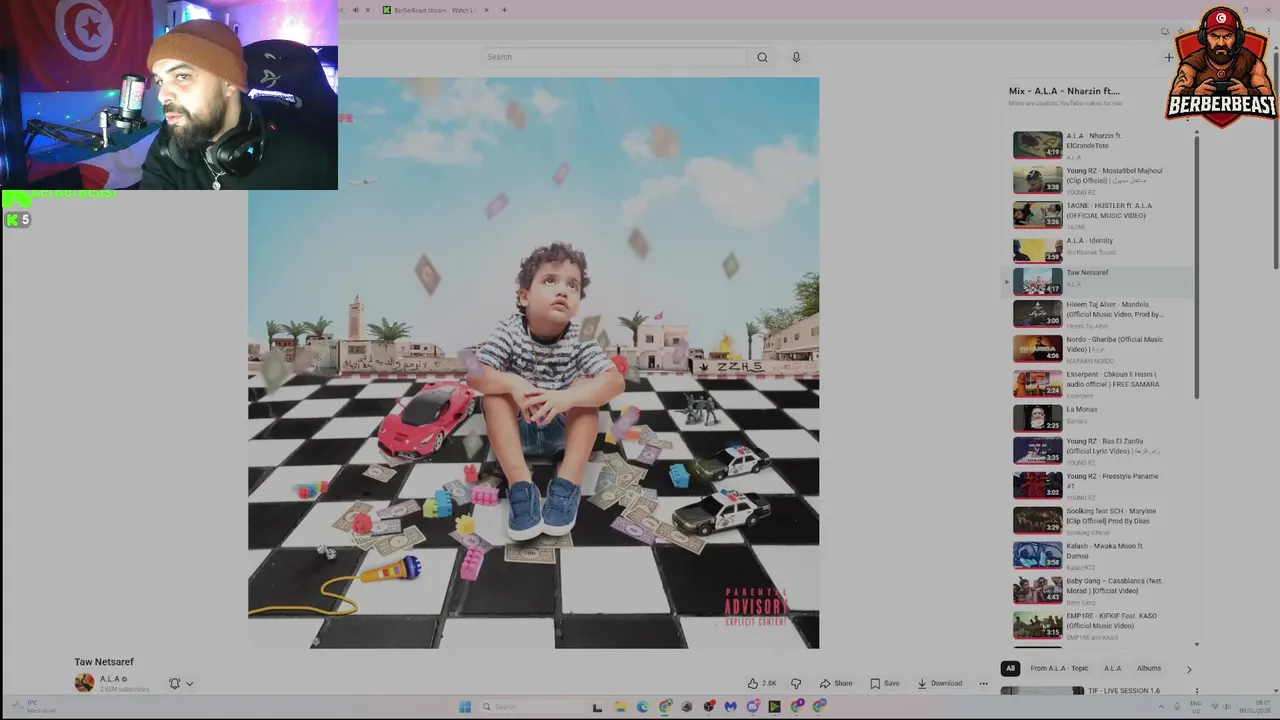Screen dimensions: 1280x720
Task: Dislike the Taw Netsaref video
Action: point(796,683)
